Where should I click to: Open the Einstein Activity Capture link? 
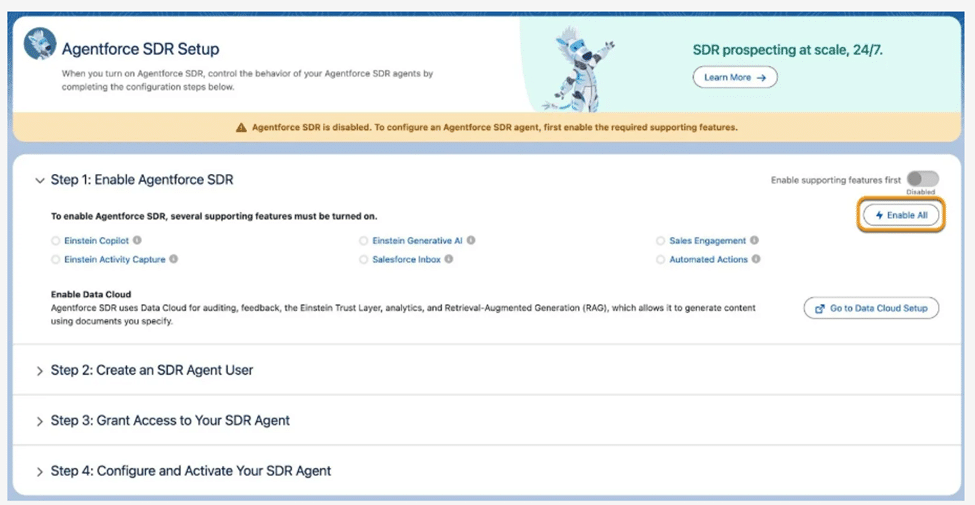click(x=115, y=259)
